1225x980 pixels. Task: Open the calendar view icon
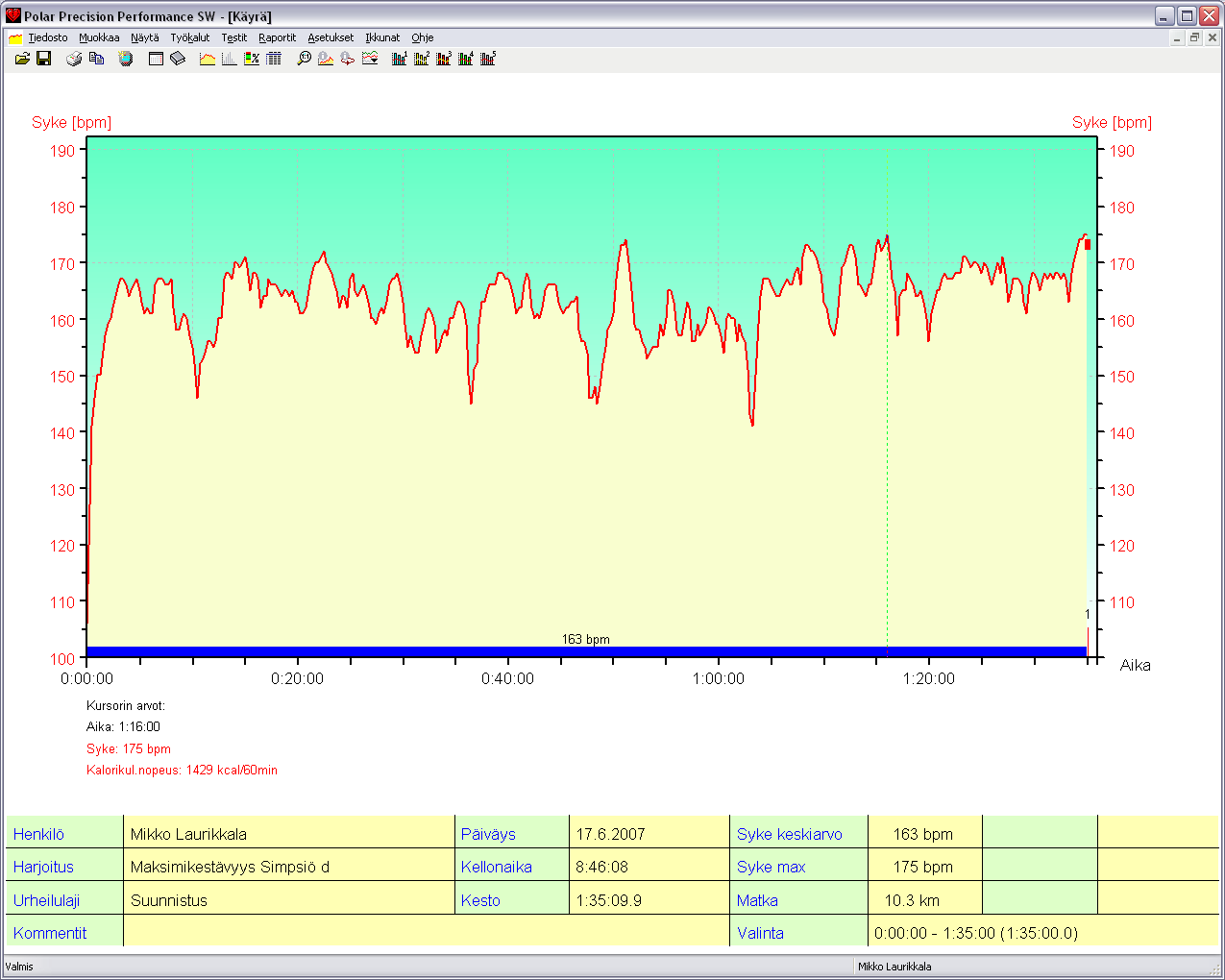156,59
